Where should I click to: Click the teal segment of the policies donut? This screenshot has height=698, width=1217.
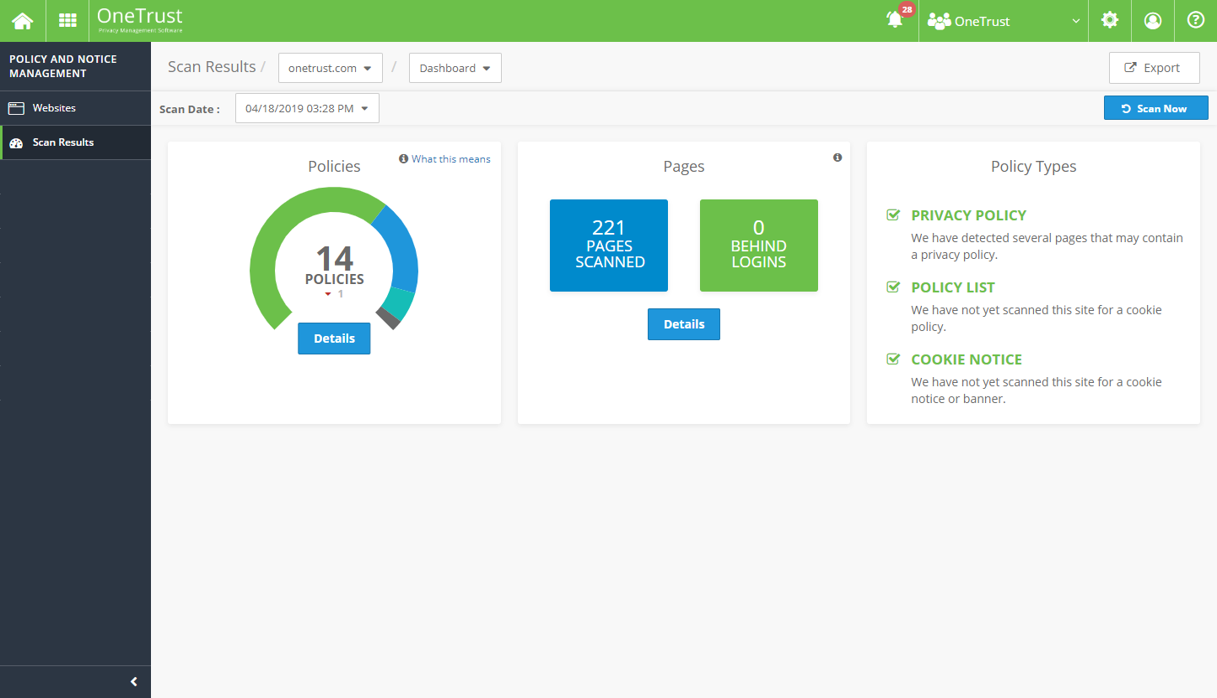pyautogui.click(x=399, y=301)
